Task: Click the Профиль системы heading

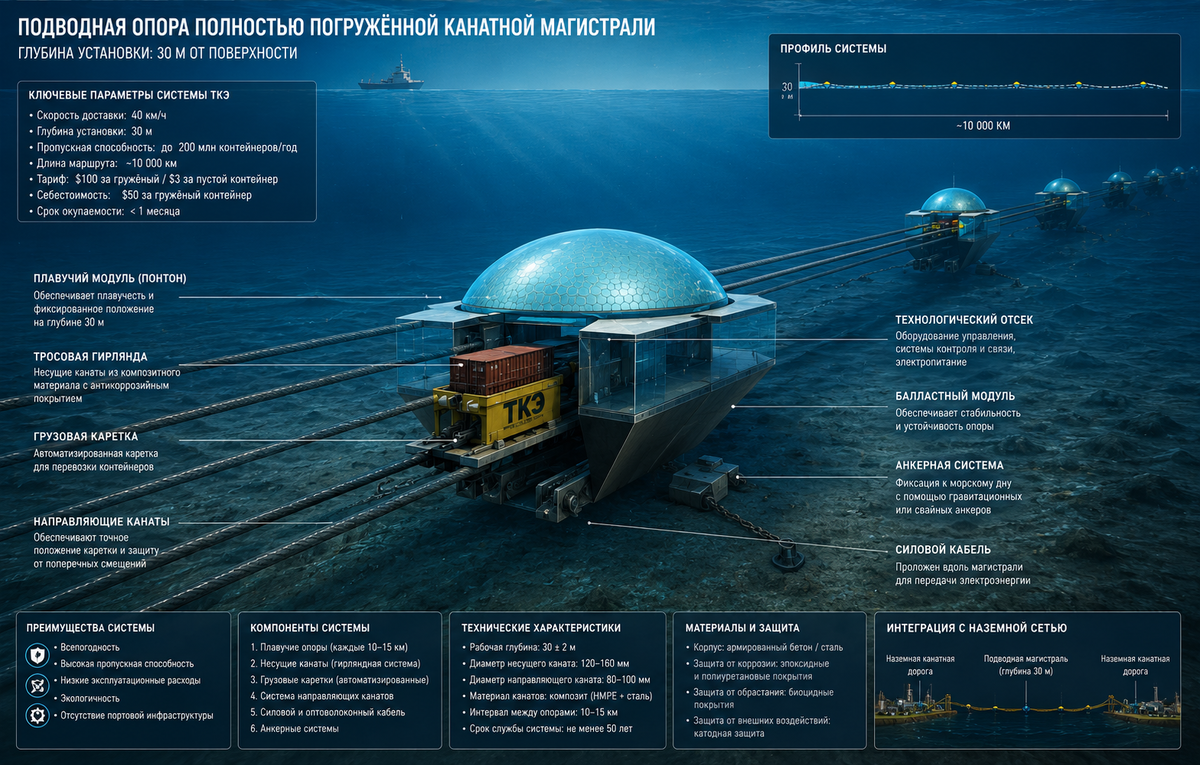Action: 833,48
